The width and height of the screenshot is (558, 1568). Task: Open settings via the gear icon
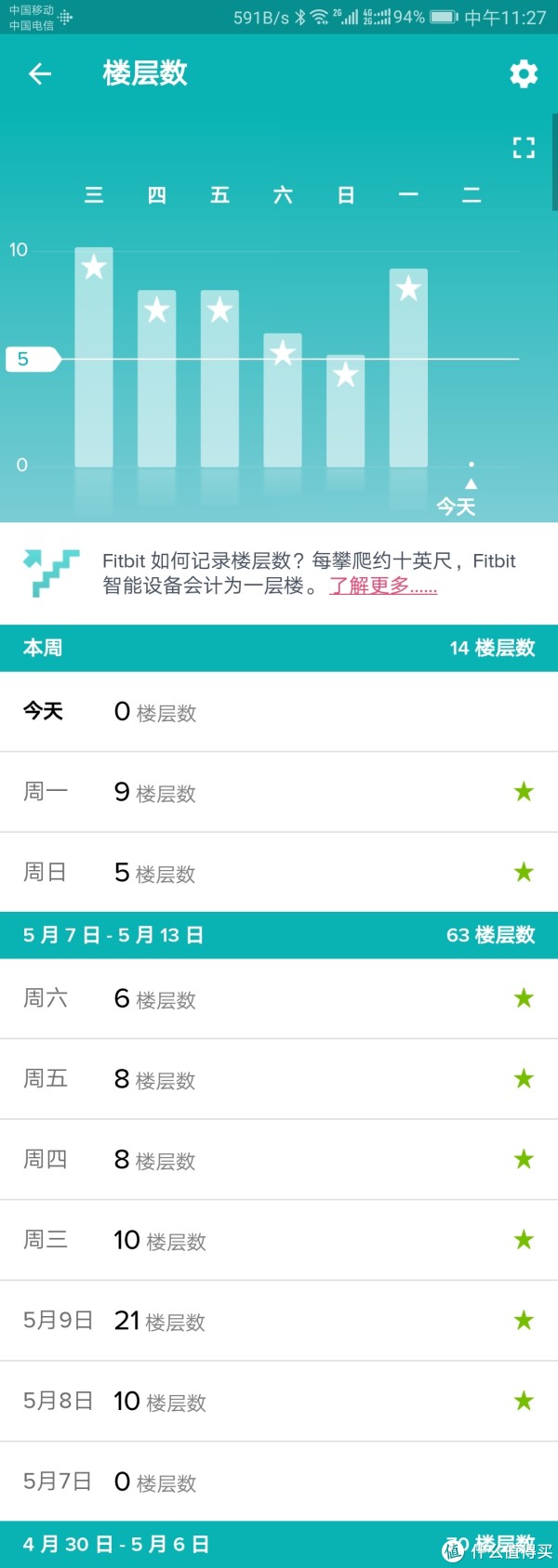click(x=524, y=73)
